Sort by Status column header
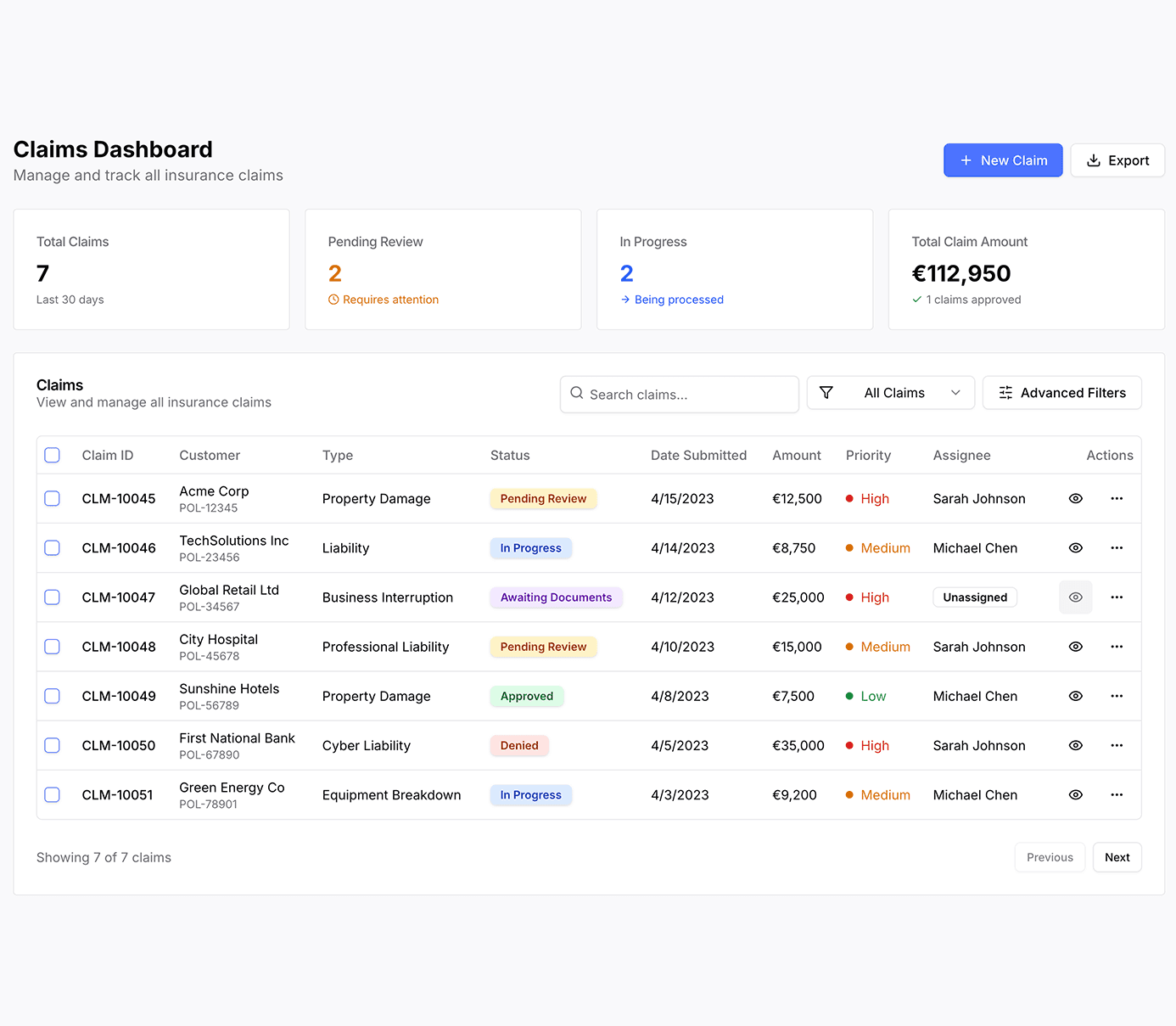 click(x=510, y=455)
